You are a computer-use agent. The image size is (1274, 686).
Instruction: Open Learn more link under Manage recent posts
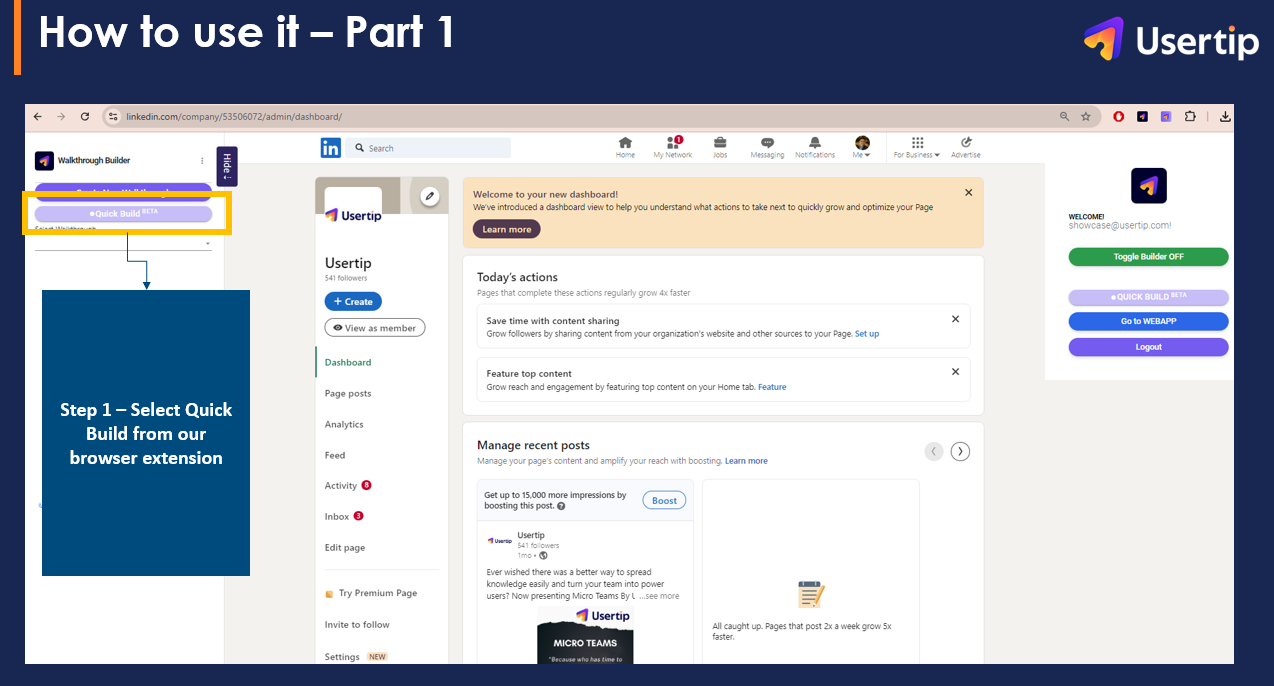point(746,461)
